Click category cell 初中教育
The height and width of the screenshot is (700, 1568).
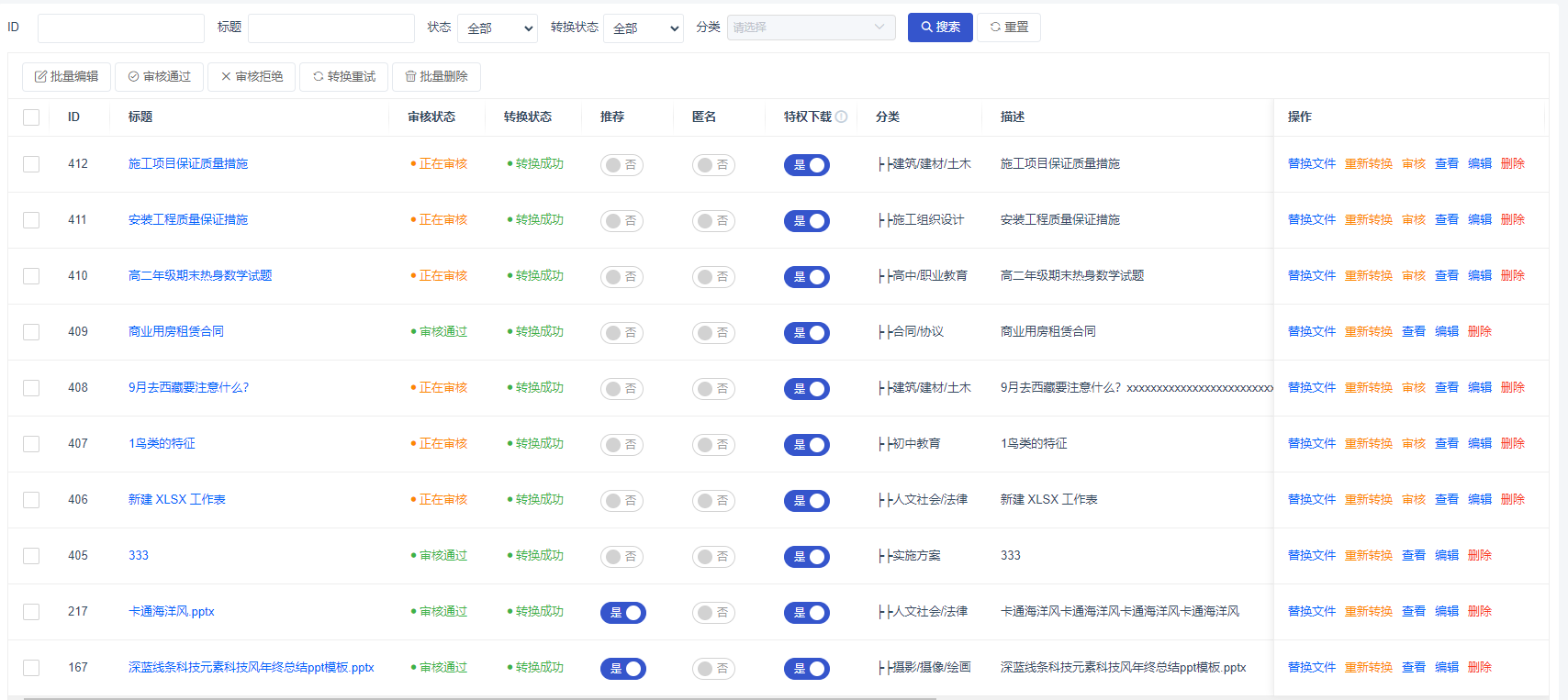click(x=909, y=443)
